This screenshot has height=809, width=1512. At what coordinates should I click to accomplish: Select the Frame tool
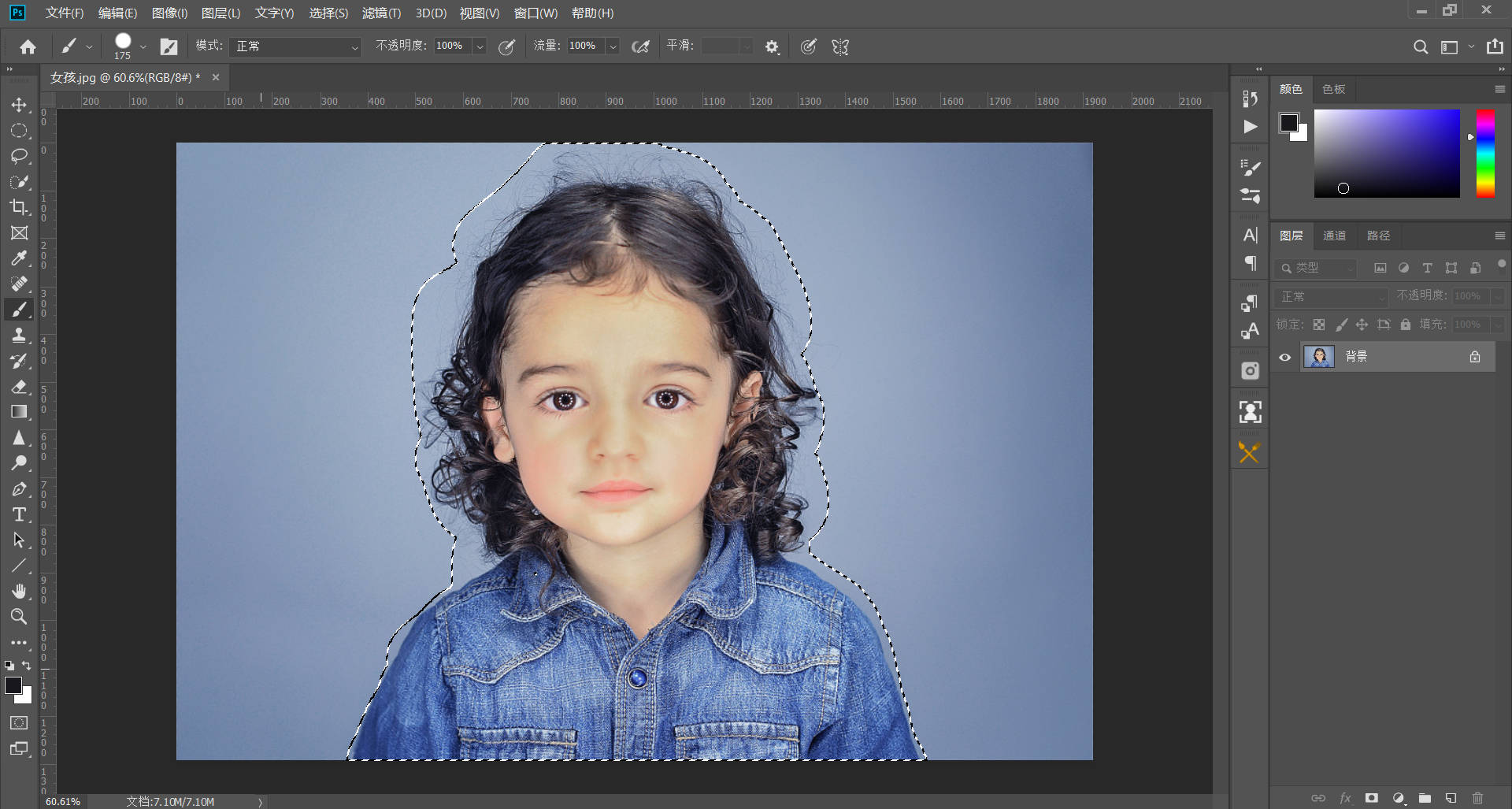(19, 233)
